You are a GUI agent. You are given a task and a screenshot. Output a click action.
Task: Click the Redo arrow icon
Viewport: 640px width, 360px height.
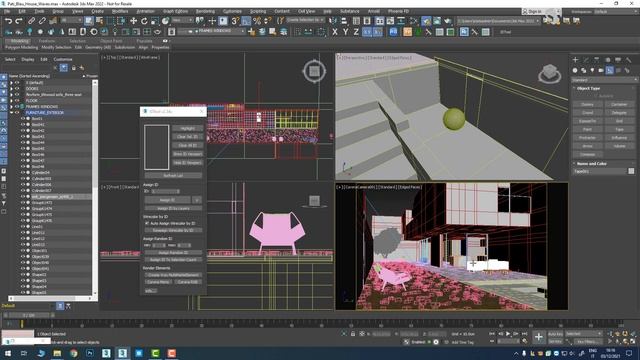[x=19, y=21]
